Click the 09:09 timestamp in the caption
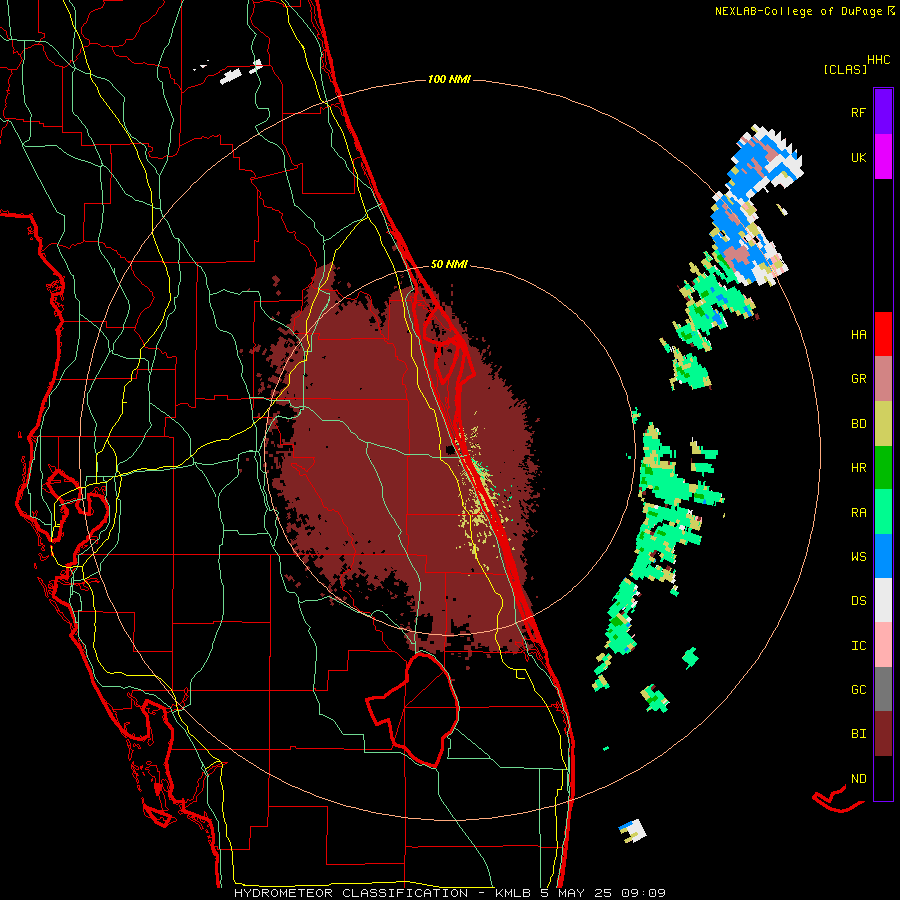900x900 pixels. tap(643, 893)
